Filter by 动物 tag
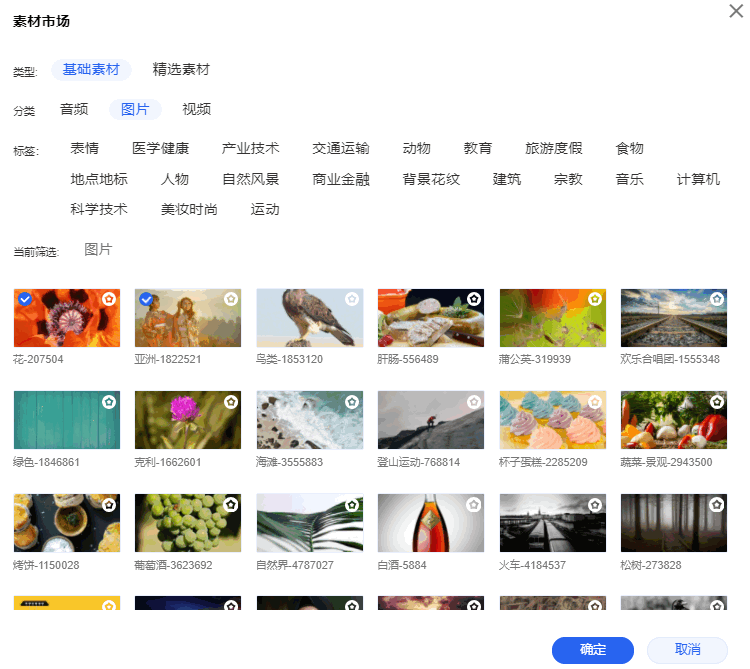The height and width of the screenshot is (669, 750). click(x=416, y=149)
